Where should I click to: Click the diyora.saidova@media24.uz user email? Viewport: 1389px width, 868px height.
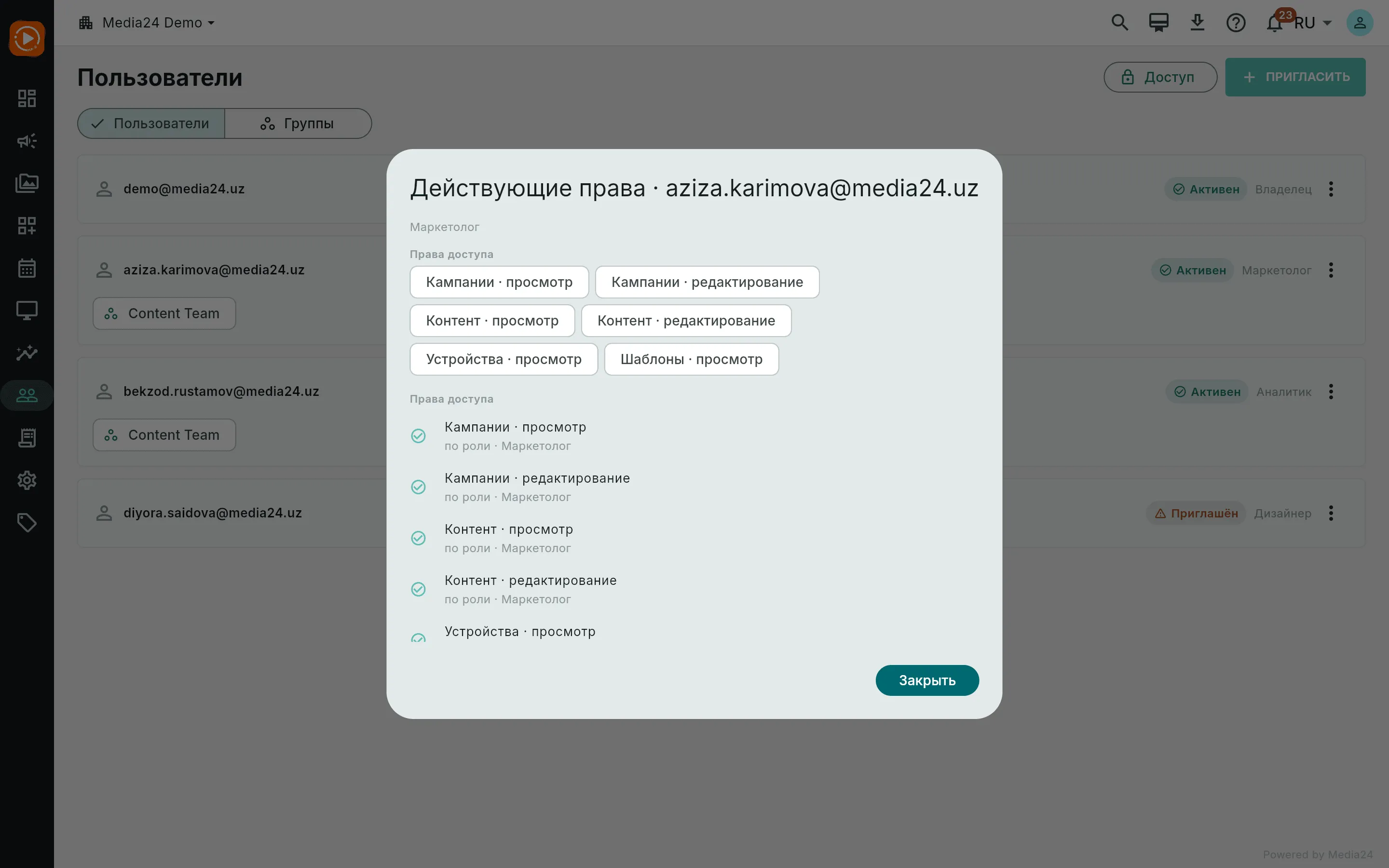click(212, 513)
